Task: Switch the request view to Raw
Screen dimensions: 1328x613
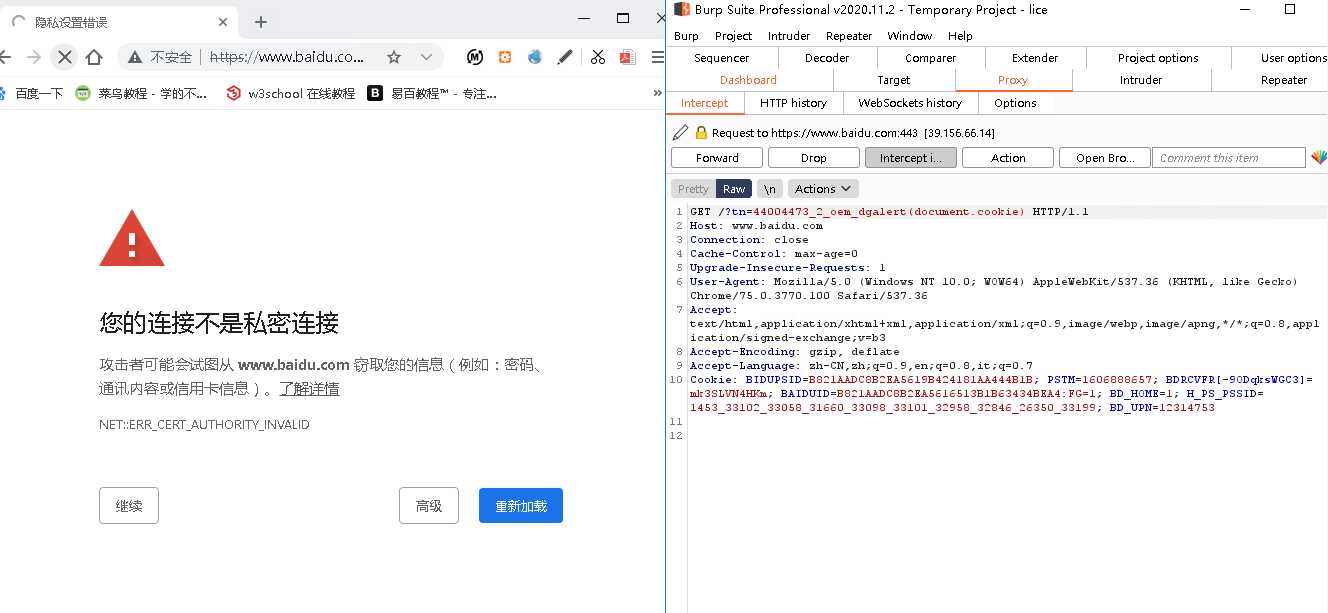Action: tap(734, 189)
